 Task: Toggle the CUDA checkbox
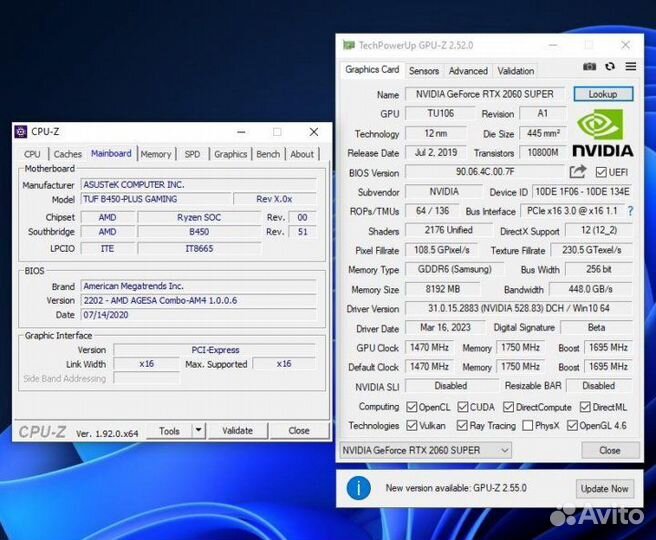point(463,407)
